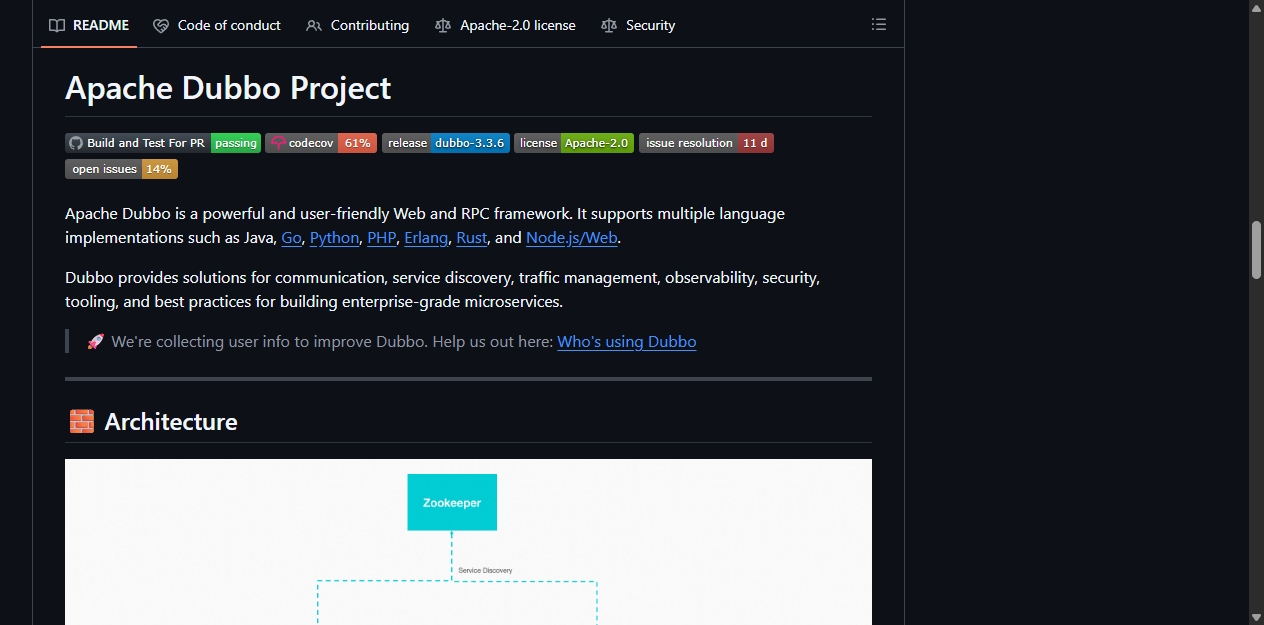Click the scrollbar up arrow
Viewport: 1264px width, 625px height.
pos(1257,7)
